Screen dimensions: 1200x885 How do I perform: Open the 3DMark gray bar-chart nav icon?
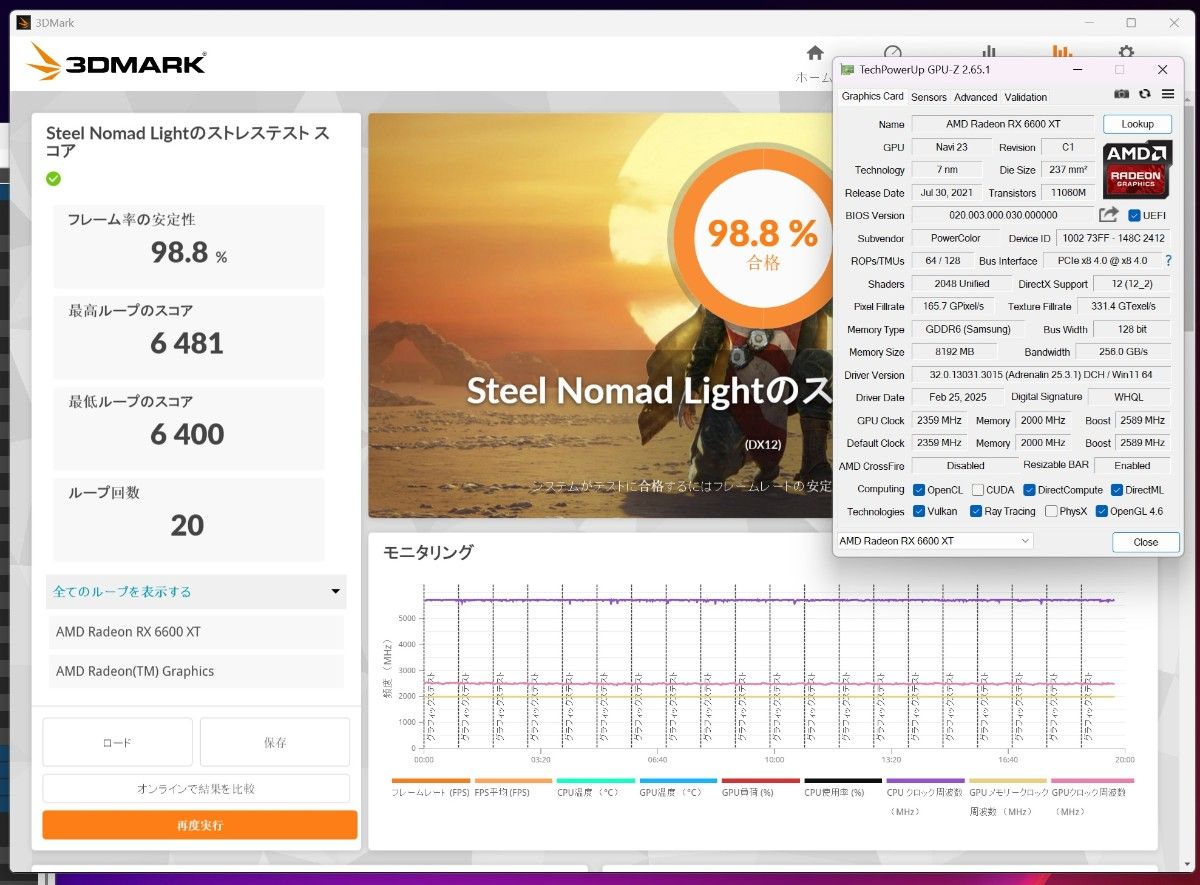988,53
